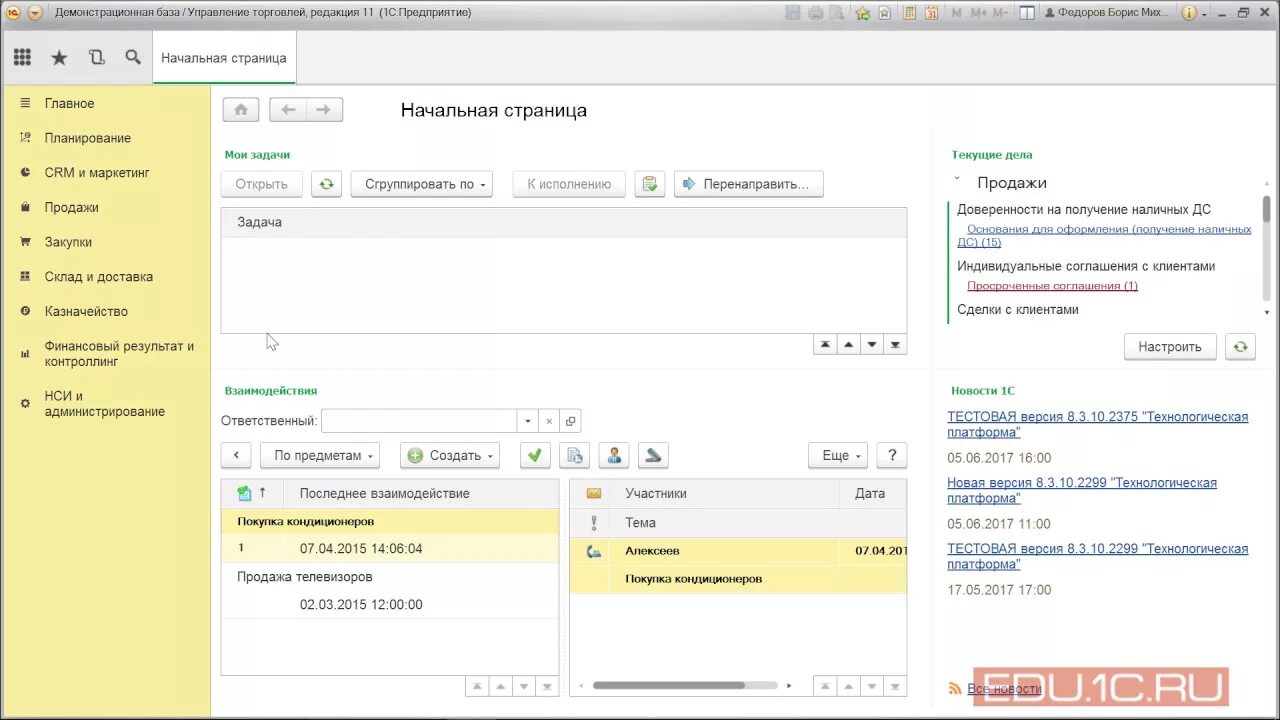This screenshot has width=1280, height=720.
Task: Expand the Ответственный field dropdown arrow
Action: 529,421
